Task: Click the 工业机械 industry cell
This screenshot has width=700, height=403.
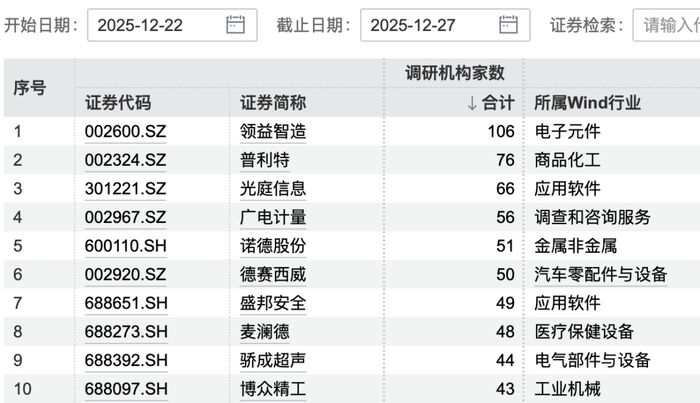Action: tap(567, 389)
